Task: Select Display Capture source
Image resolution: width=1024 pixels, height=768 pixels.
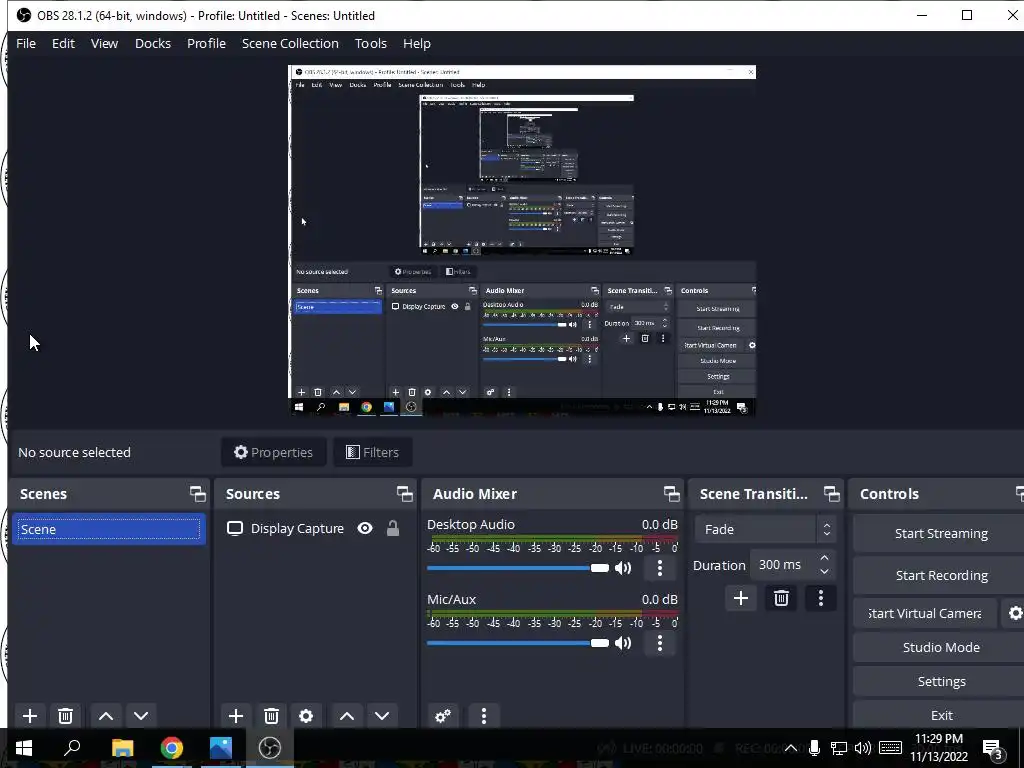Action: click(297, 528)
